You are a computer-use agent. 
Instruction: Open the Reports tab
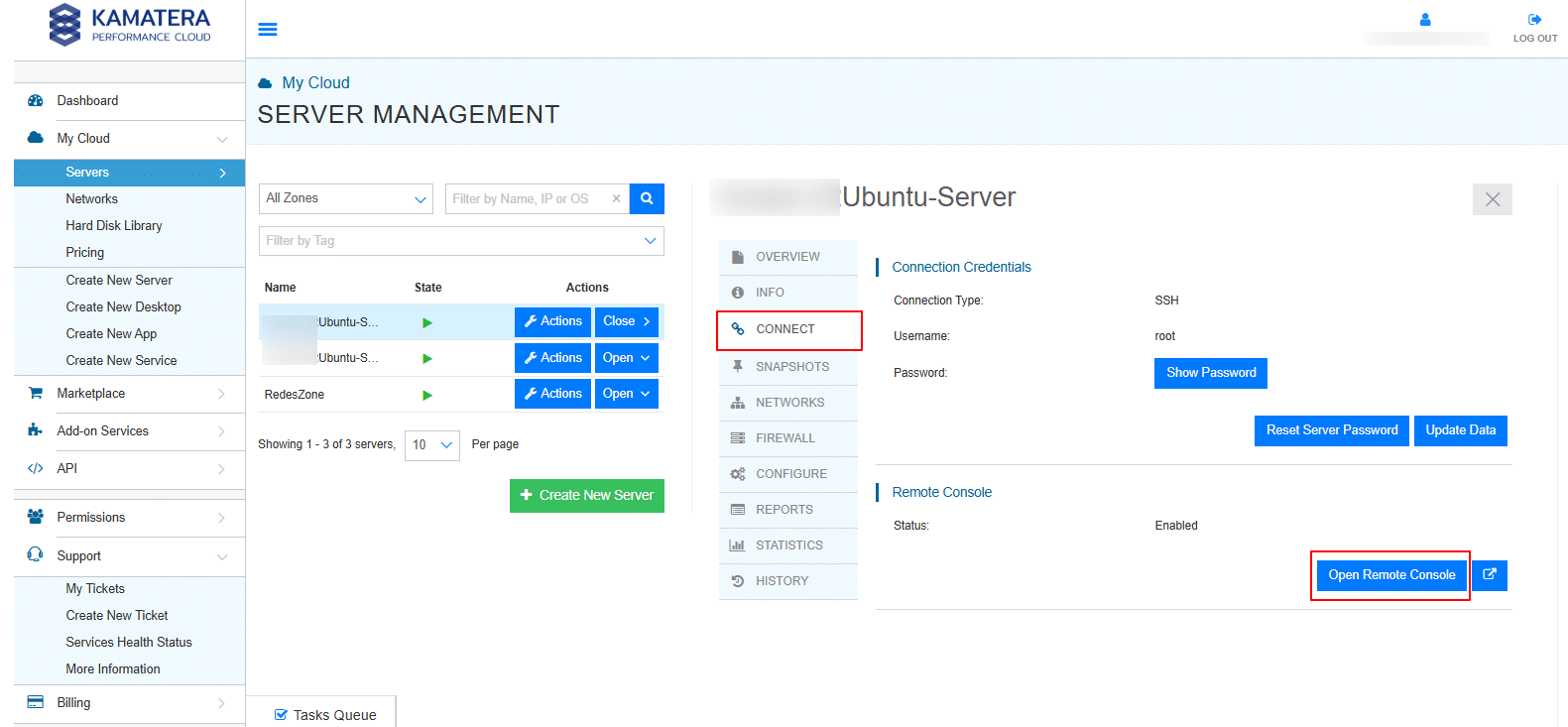pos(788,510)
